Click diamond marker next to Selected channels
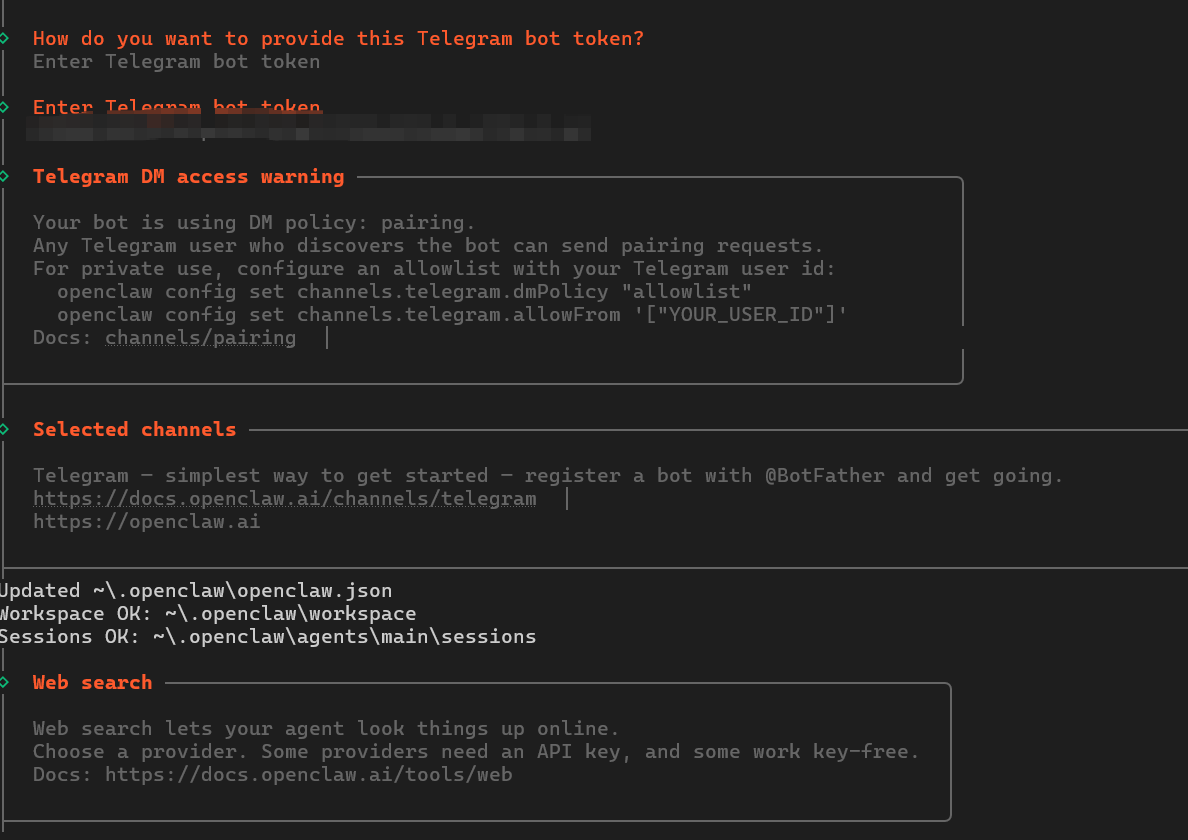This screenshot has width=1188, height=840. (x=4, y=429)
